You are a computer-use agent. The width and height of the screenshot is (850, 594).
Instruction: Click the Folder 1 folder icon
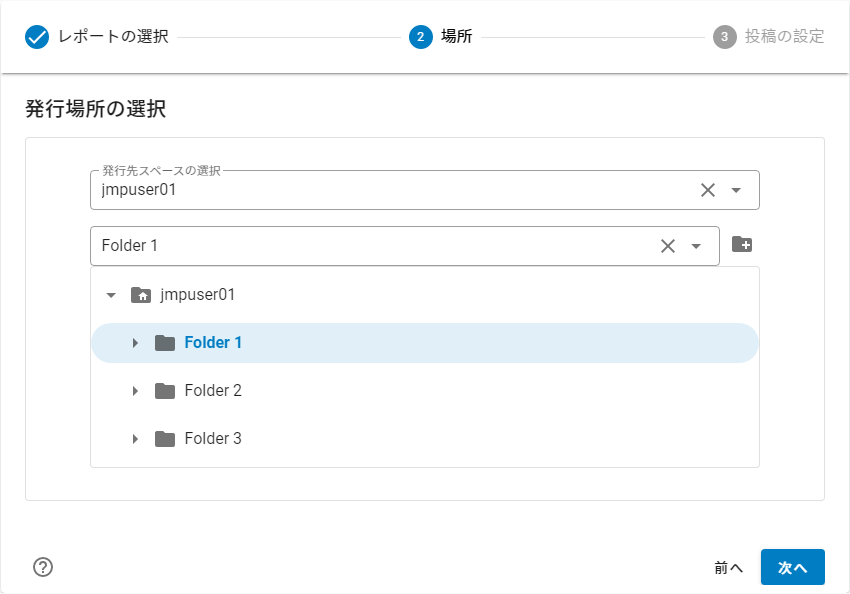165,343
